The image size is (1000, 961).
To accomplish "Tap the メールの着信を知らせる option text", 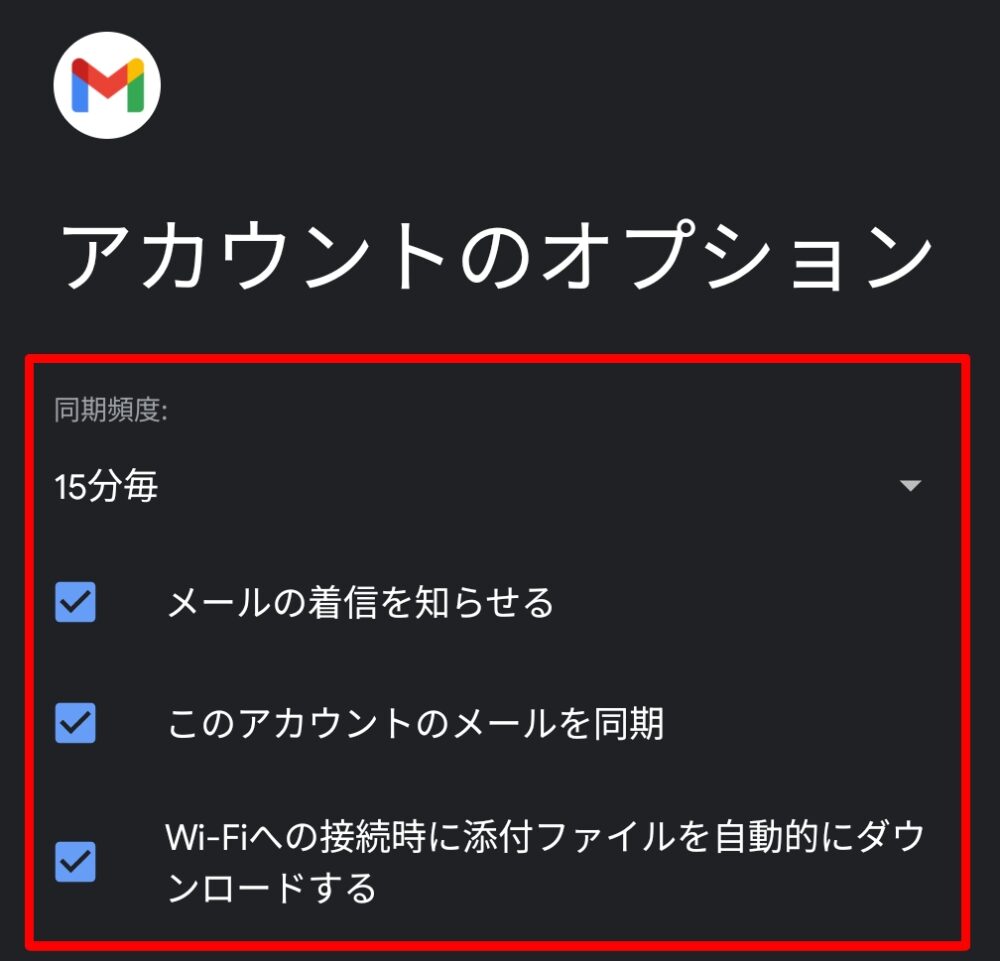I will point(360,603).
